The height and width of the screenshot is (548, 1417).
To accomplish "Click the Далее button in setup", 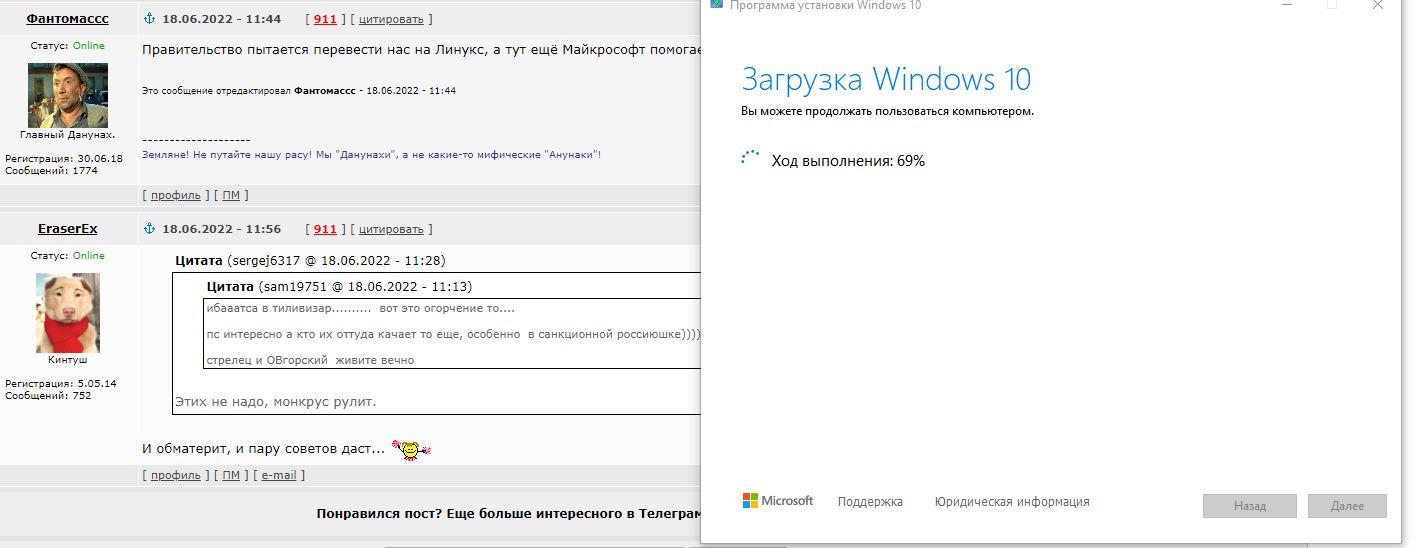I will point(1347,506).
